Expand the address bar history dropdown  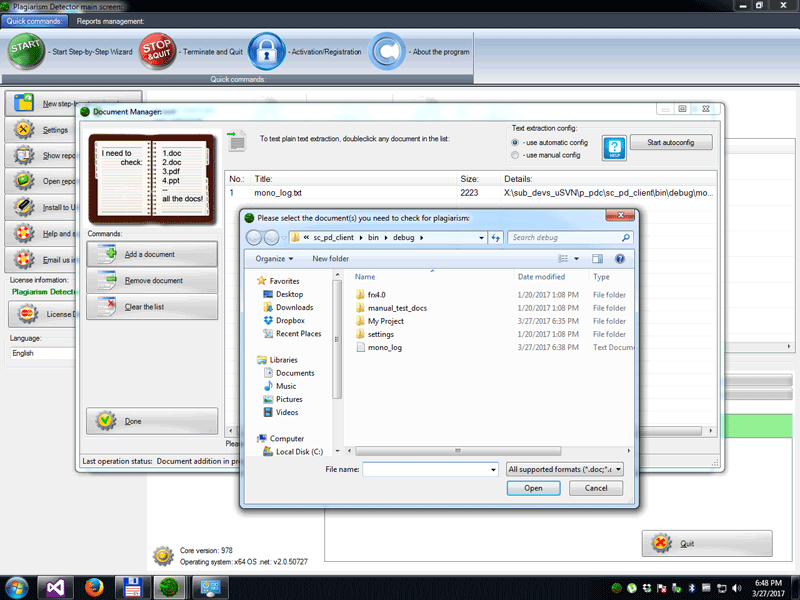[481, 238]
